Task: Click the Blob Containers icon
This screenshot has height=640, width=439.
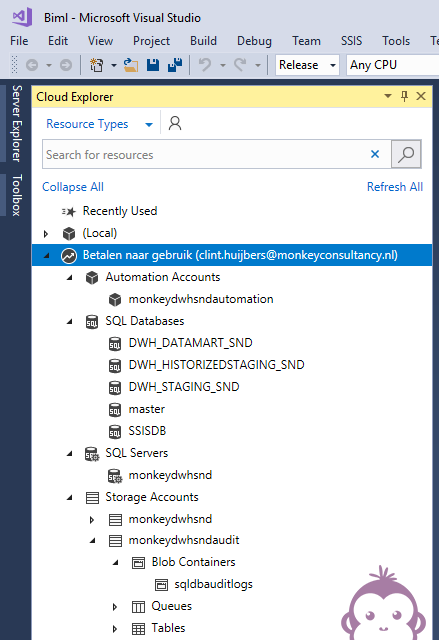Action: pyautogui.click(x=138, y=563)
